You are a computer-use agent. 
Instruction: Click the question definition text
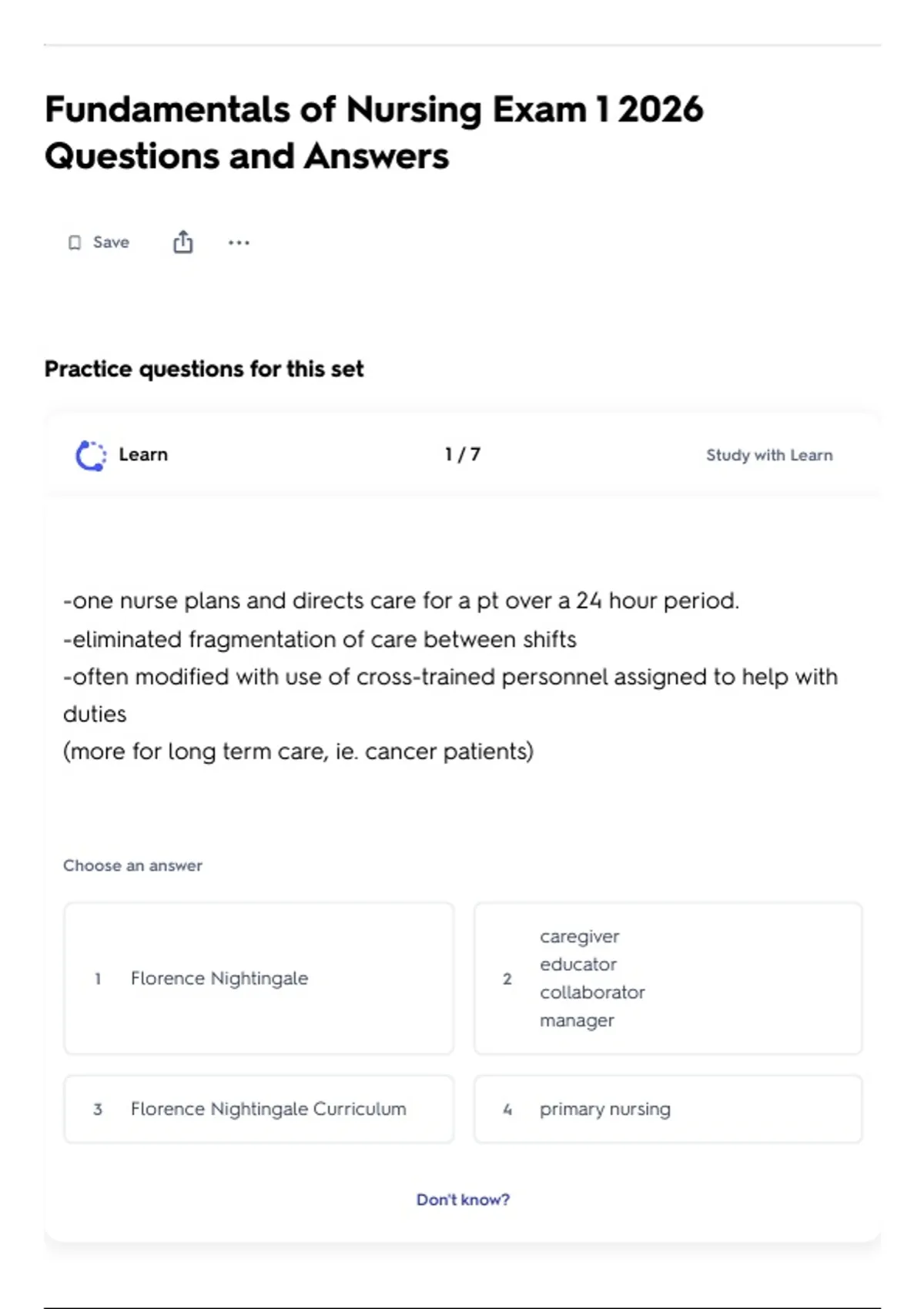(450, 675)
